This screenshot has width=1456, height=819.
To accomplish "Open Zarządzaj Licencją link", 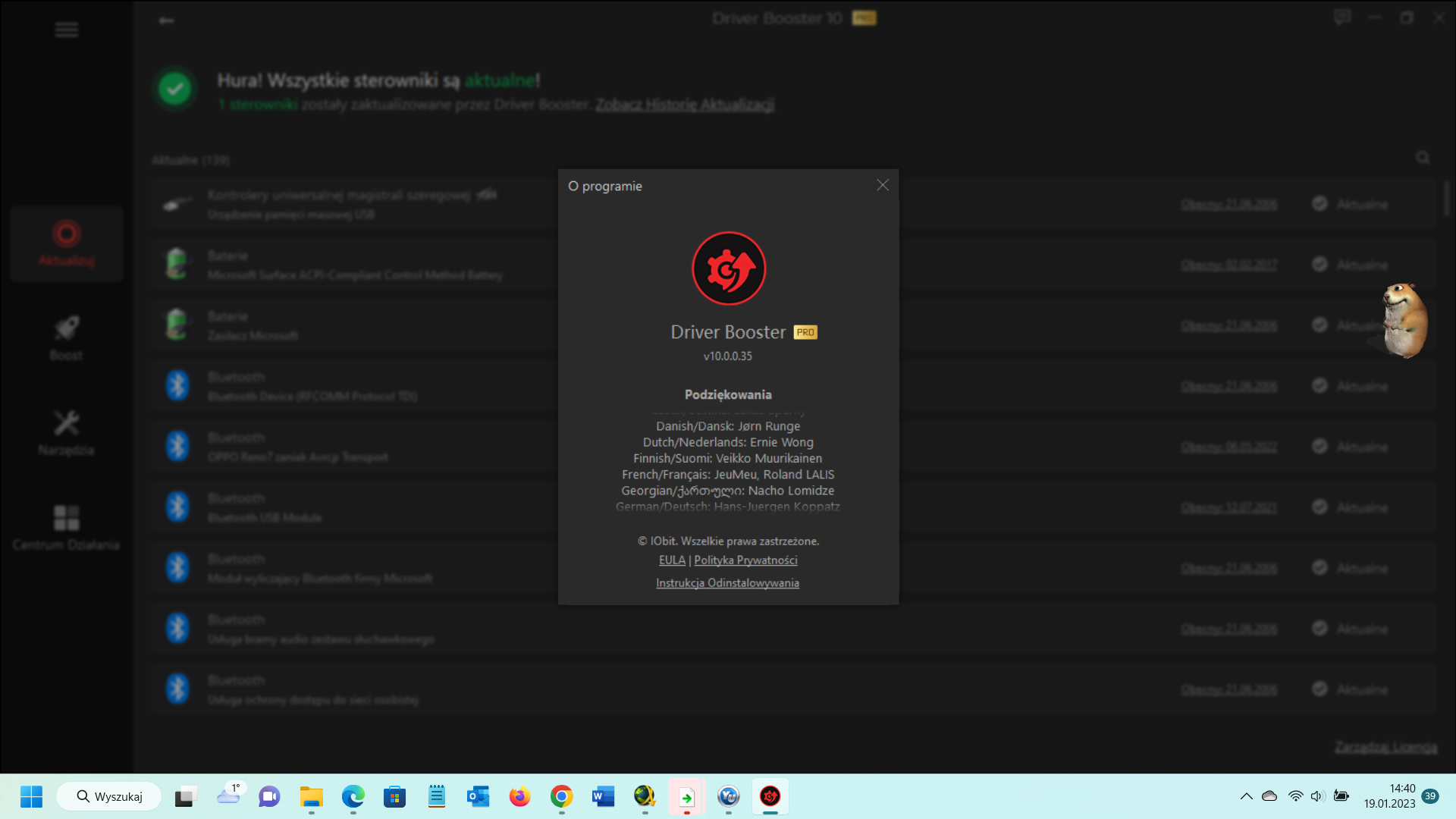I will pyautogui.click(x=1385, y=747).
